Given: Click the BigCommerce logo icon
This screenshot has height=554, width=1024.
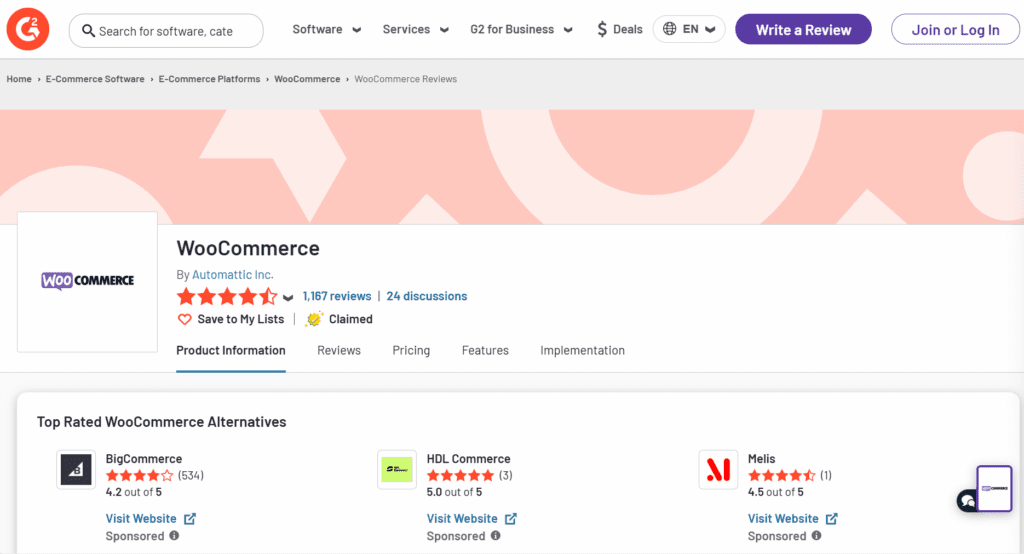Looking at the screenshot, I should [76, 469].
